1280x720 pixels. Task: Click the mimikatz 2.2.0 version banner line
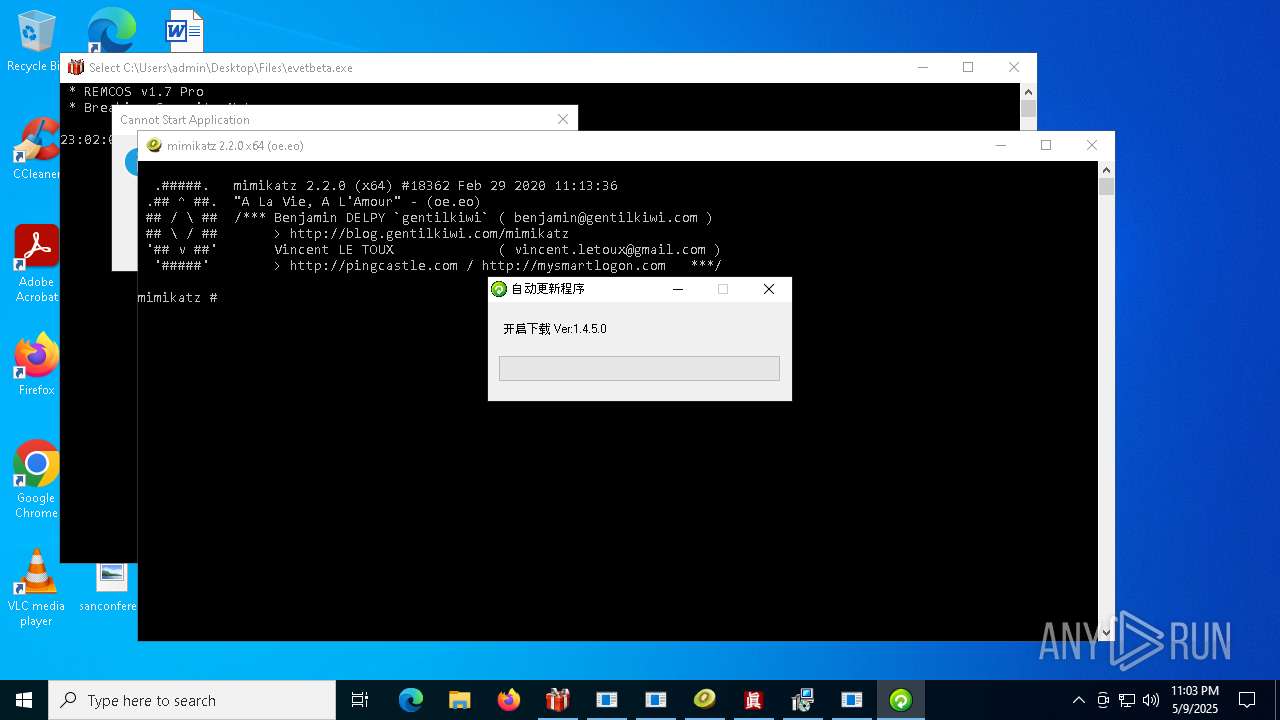pyautogui.click(x=425, y=185)
